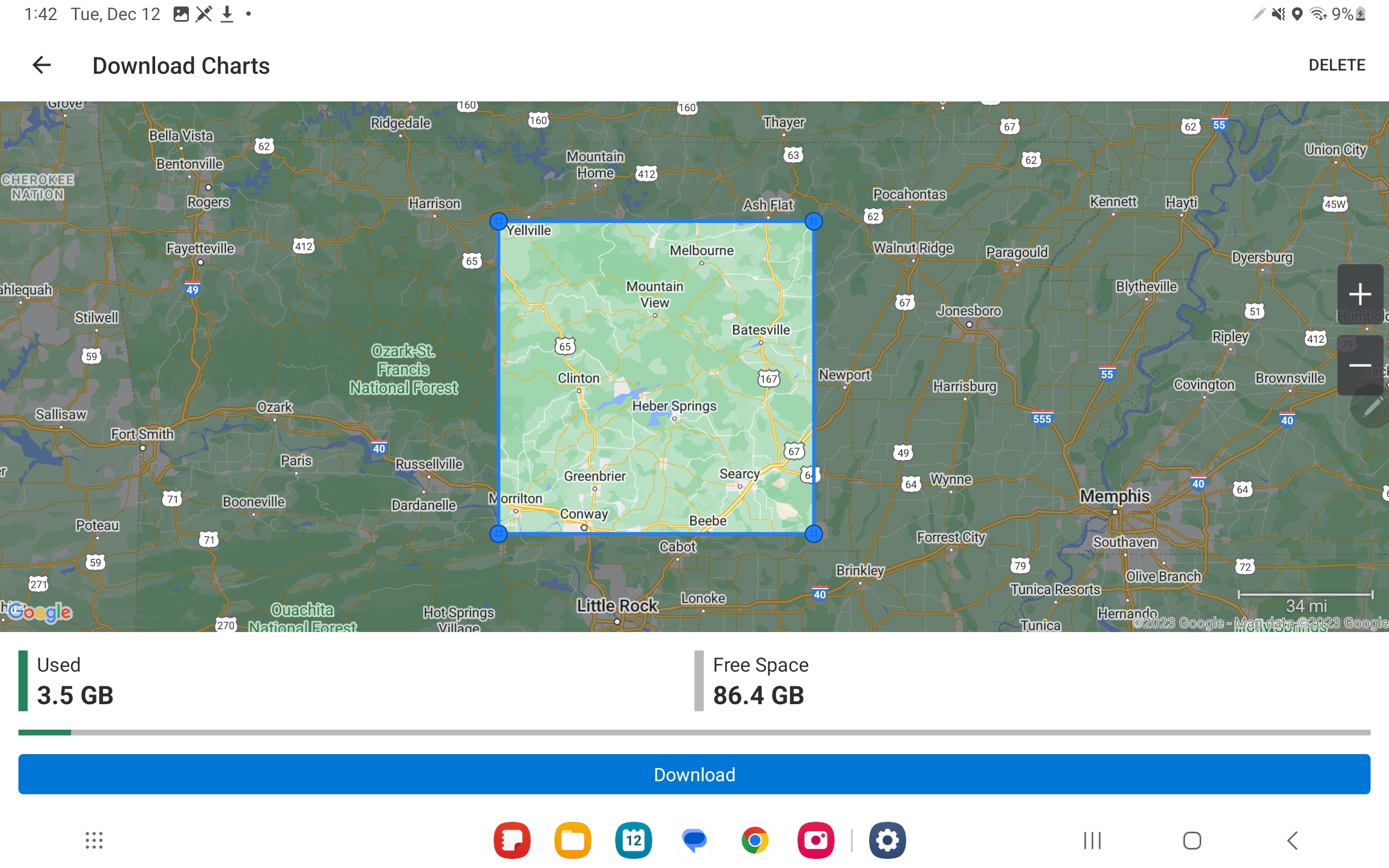Viewport: 1389px width, 868px height.
Task: Tap the pencil edit icon on map
Action: click(x=1372, y=406)
